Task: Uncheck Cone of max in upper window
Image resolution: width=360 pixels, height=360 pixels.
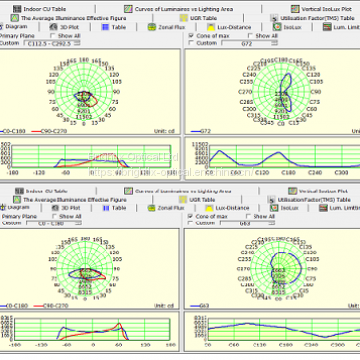Action: [191, 36]
